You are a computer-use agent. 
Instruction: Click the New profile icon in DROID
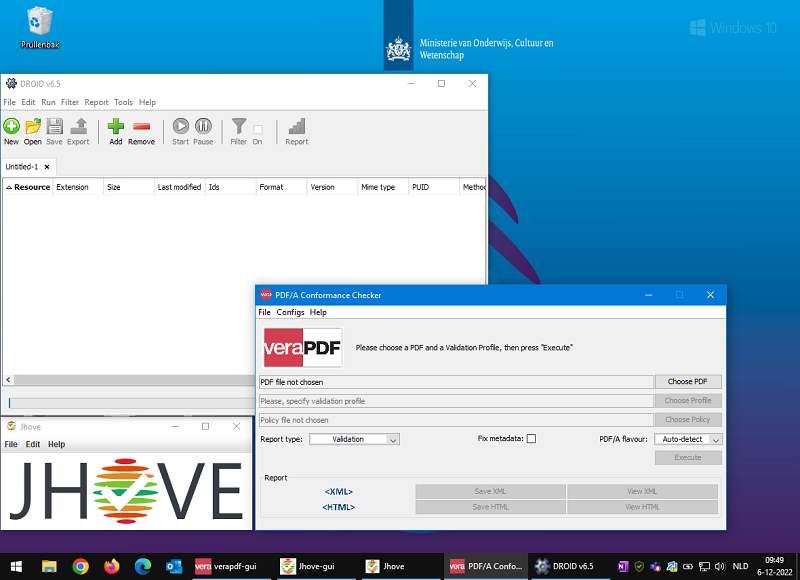coord(11,131)
